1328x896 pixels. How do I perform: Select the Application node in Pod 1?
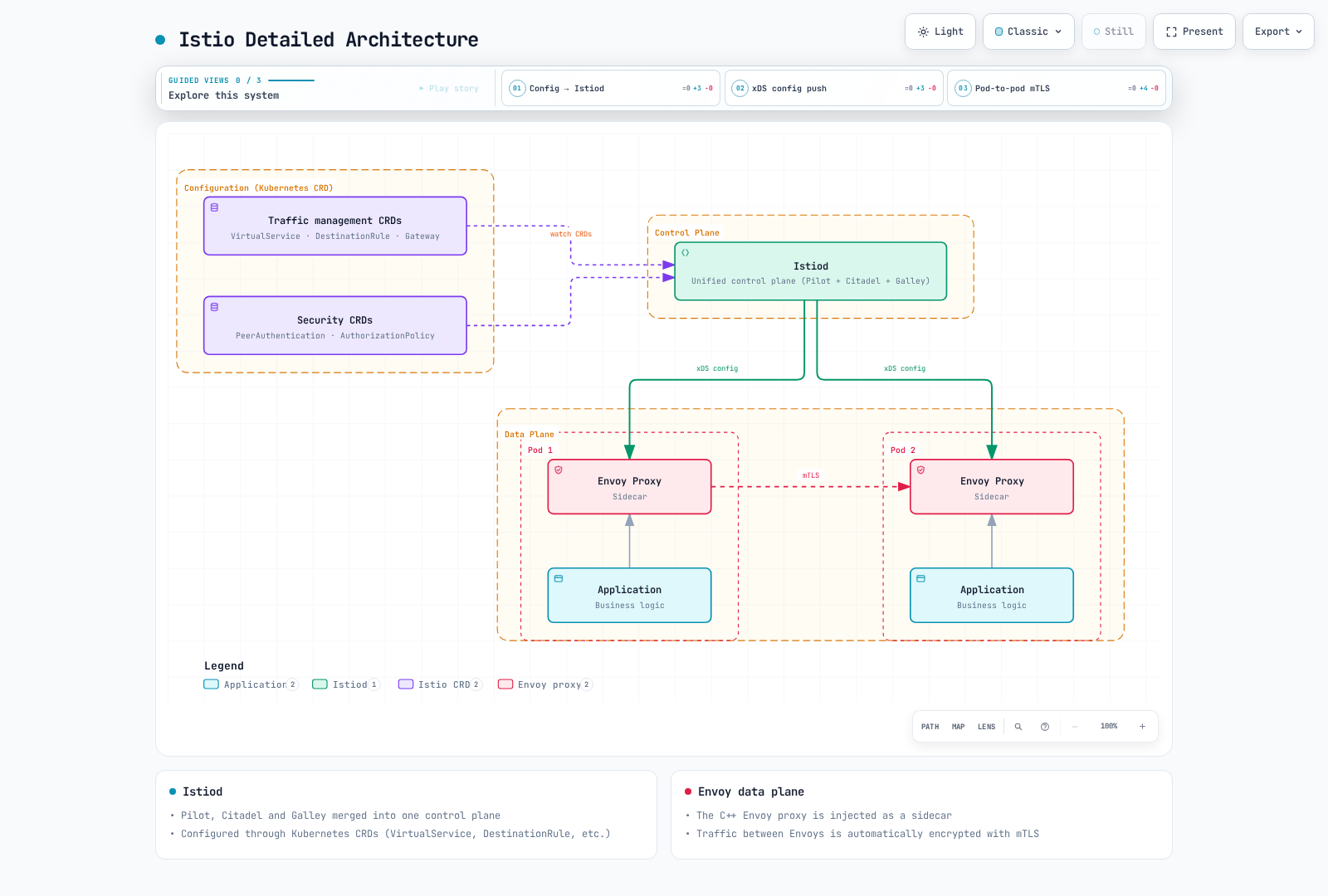(630, 596)
